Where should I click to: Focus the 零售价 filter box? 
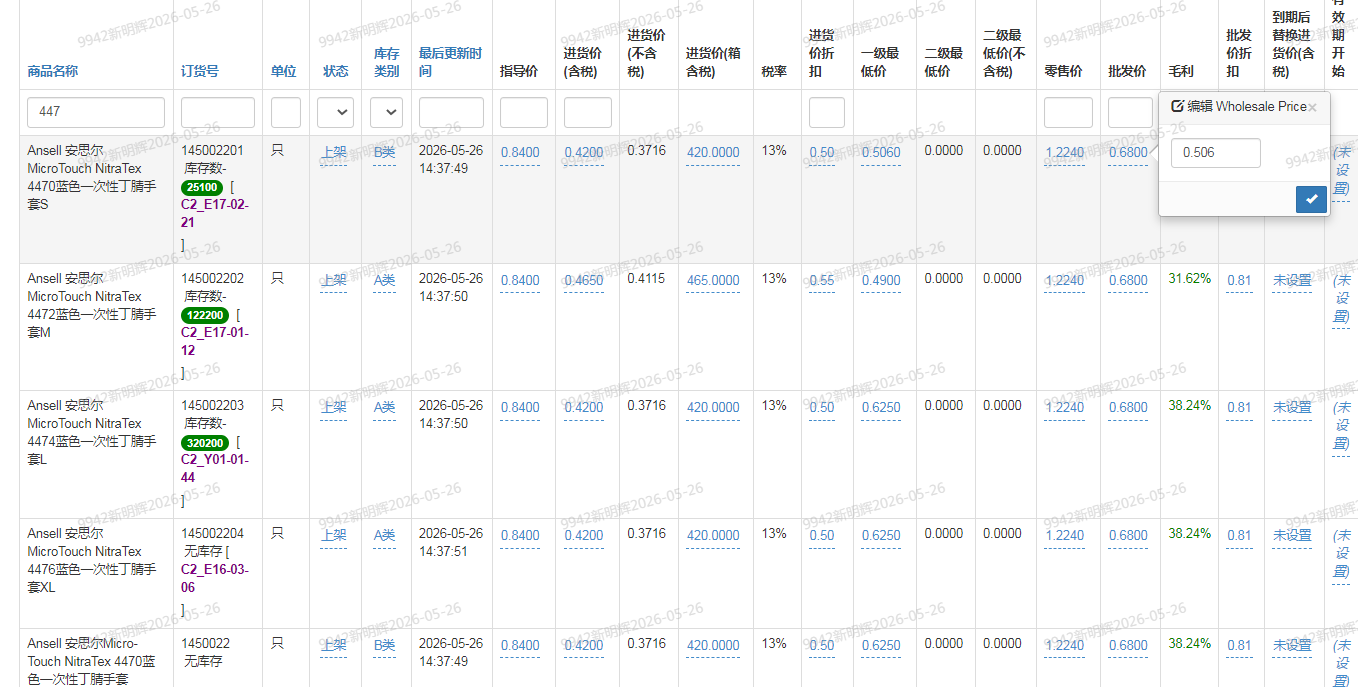coord(1068,112)
